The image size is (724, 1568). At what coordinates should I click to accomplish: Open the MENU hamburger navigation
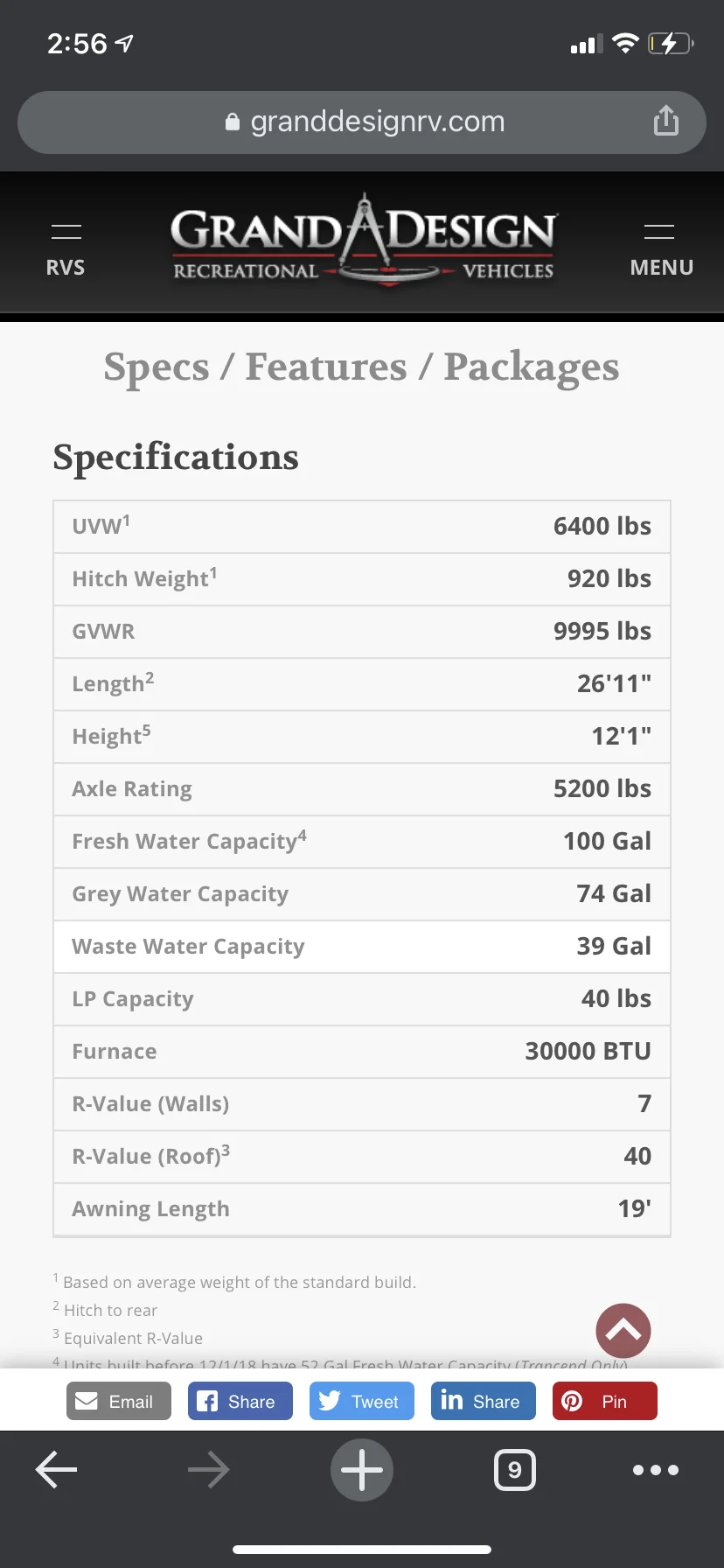(661, 249)
